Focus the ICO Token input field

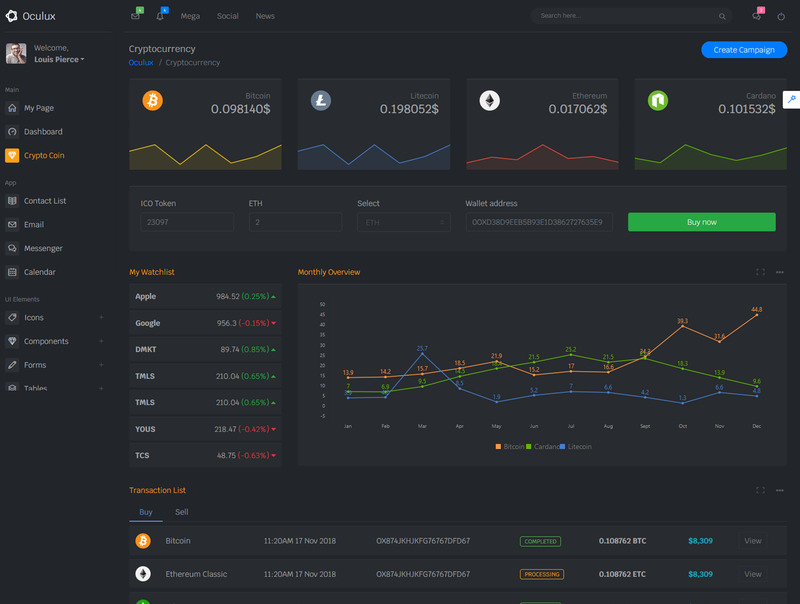(187, 222)
